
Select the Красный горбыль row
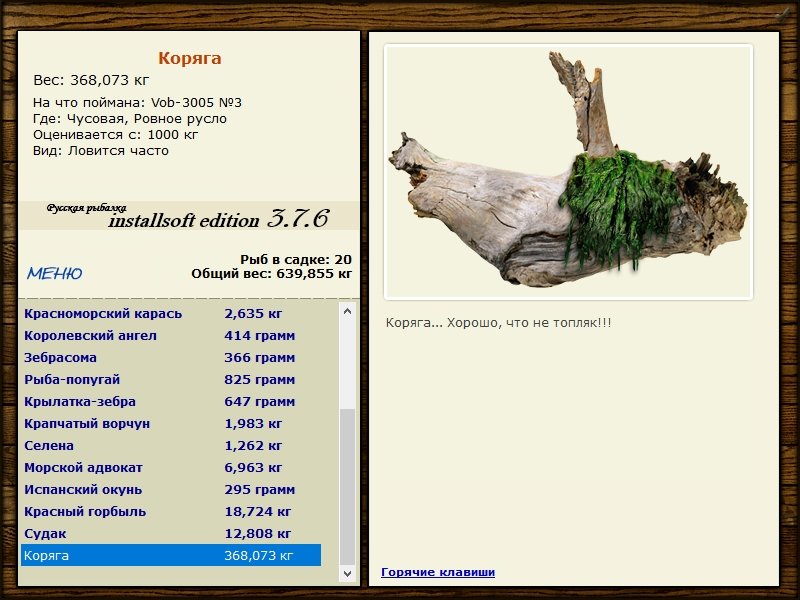click(x=171, y=511)
